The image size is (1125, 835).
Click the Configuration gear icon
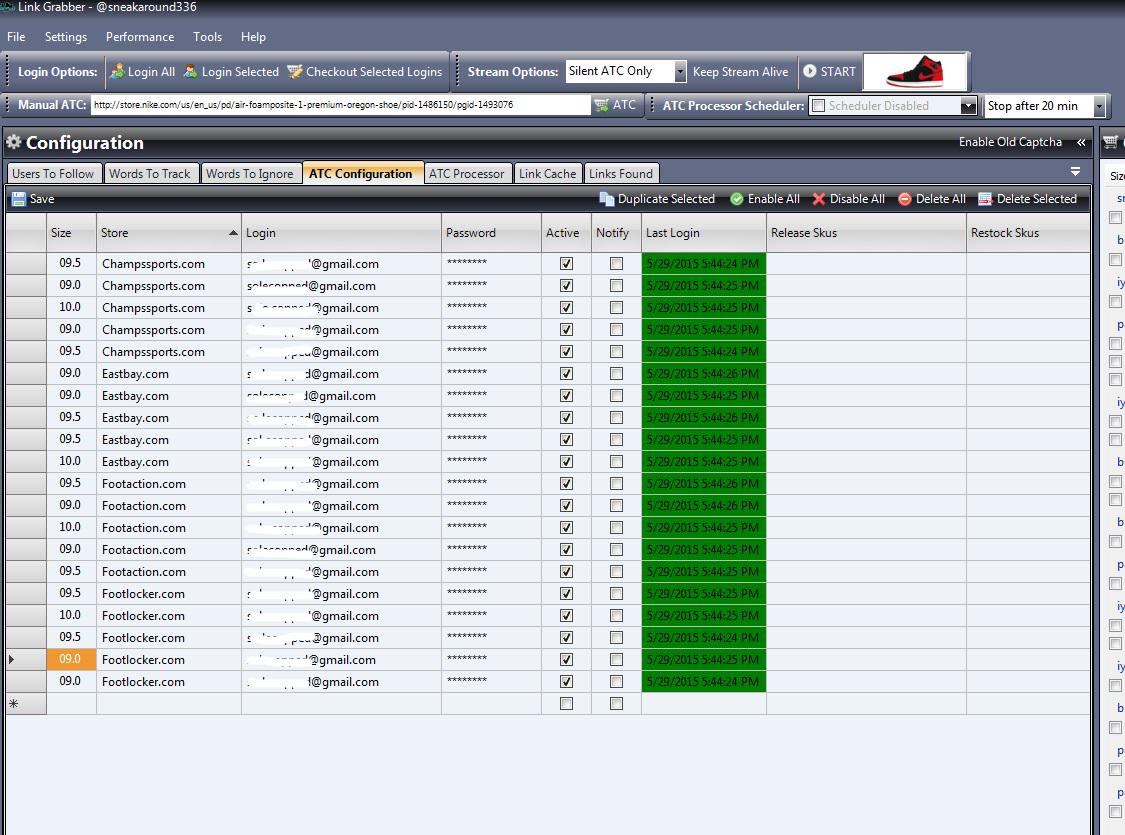pos(14,142)
